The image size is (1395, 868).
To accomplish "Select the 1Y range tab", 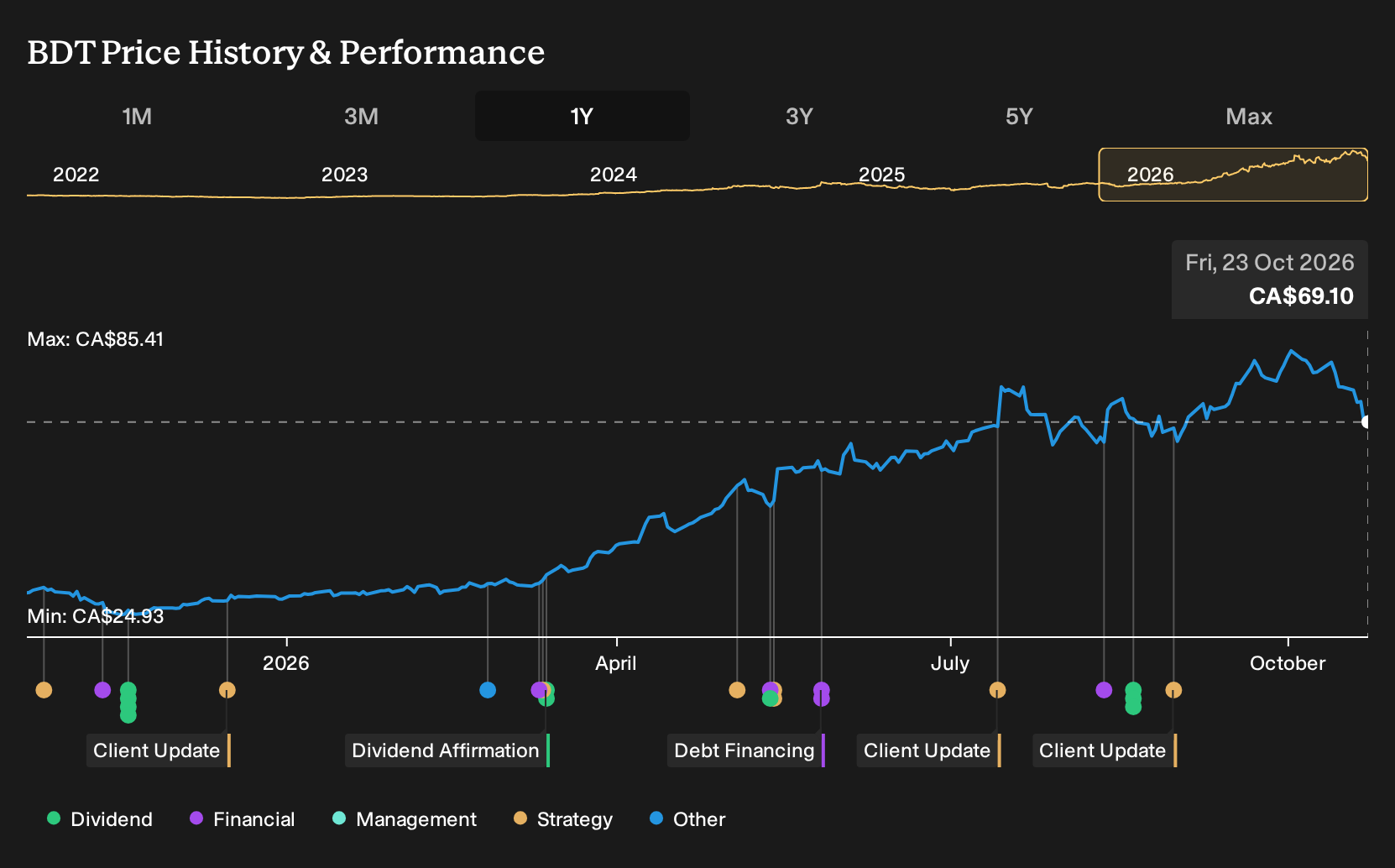I will [582, 116].
